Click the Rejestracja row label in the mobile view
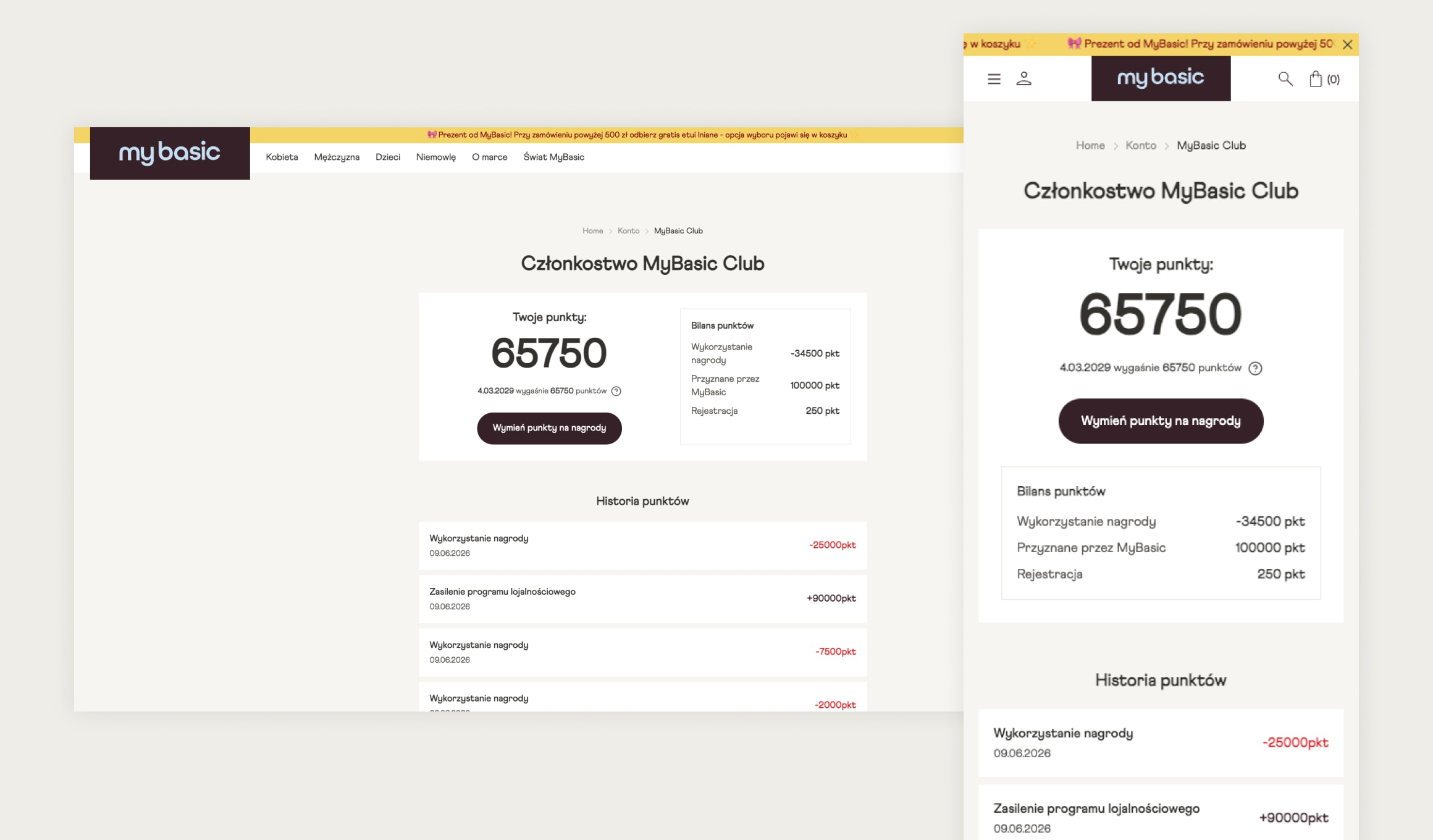The height and width of the screenshot is (840, 1433). (1049, 574)
